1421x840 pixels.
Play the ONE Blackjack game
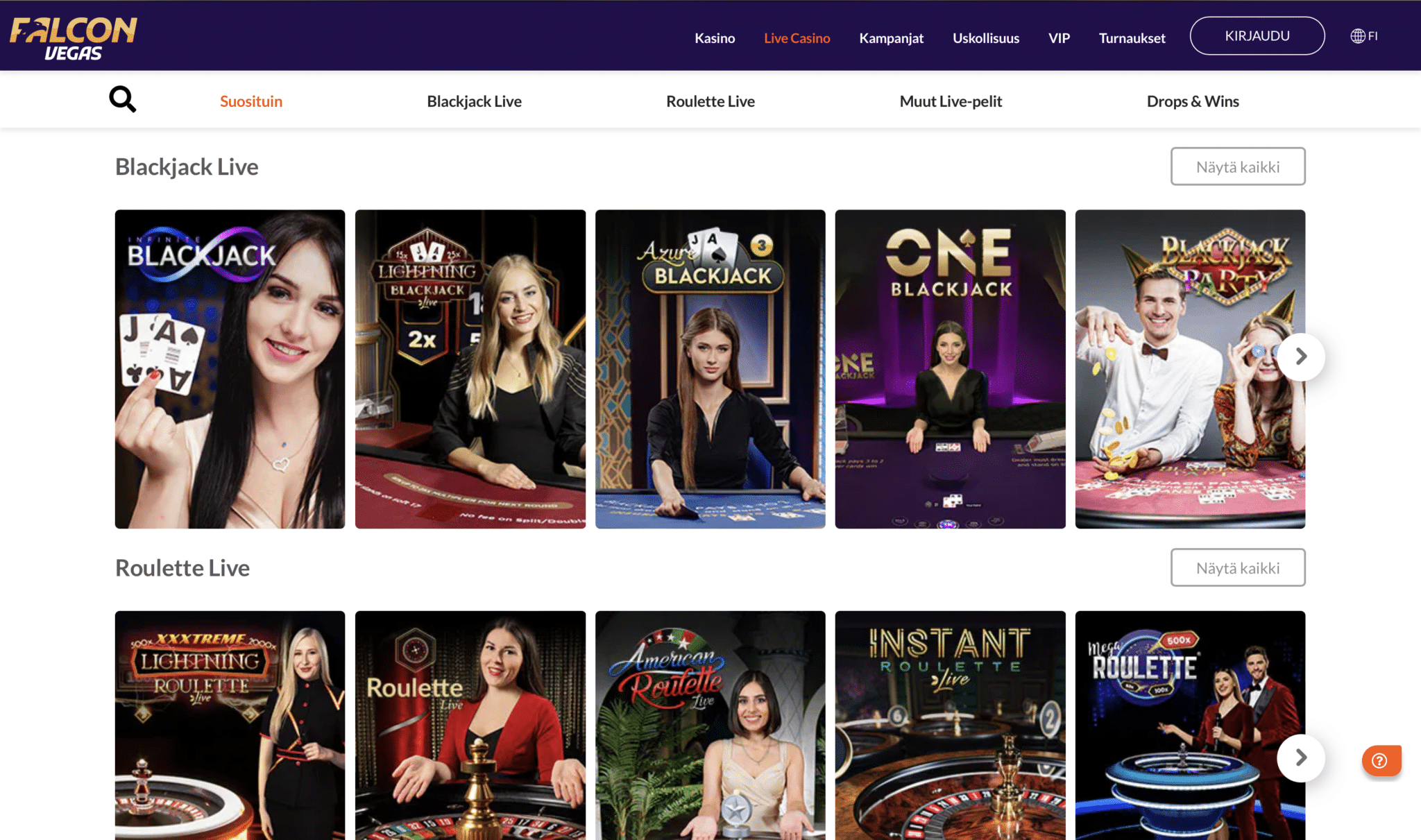[x=951, y=369]
